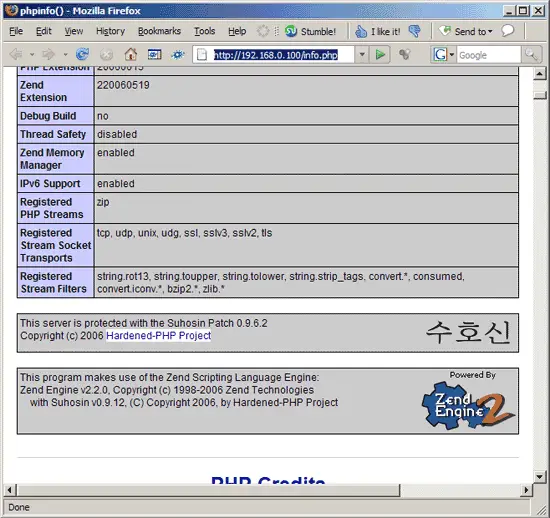Click the spinning throbber activity icon
This screenshot has height=518, width=550.
[x=263, y=31]
